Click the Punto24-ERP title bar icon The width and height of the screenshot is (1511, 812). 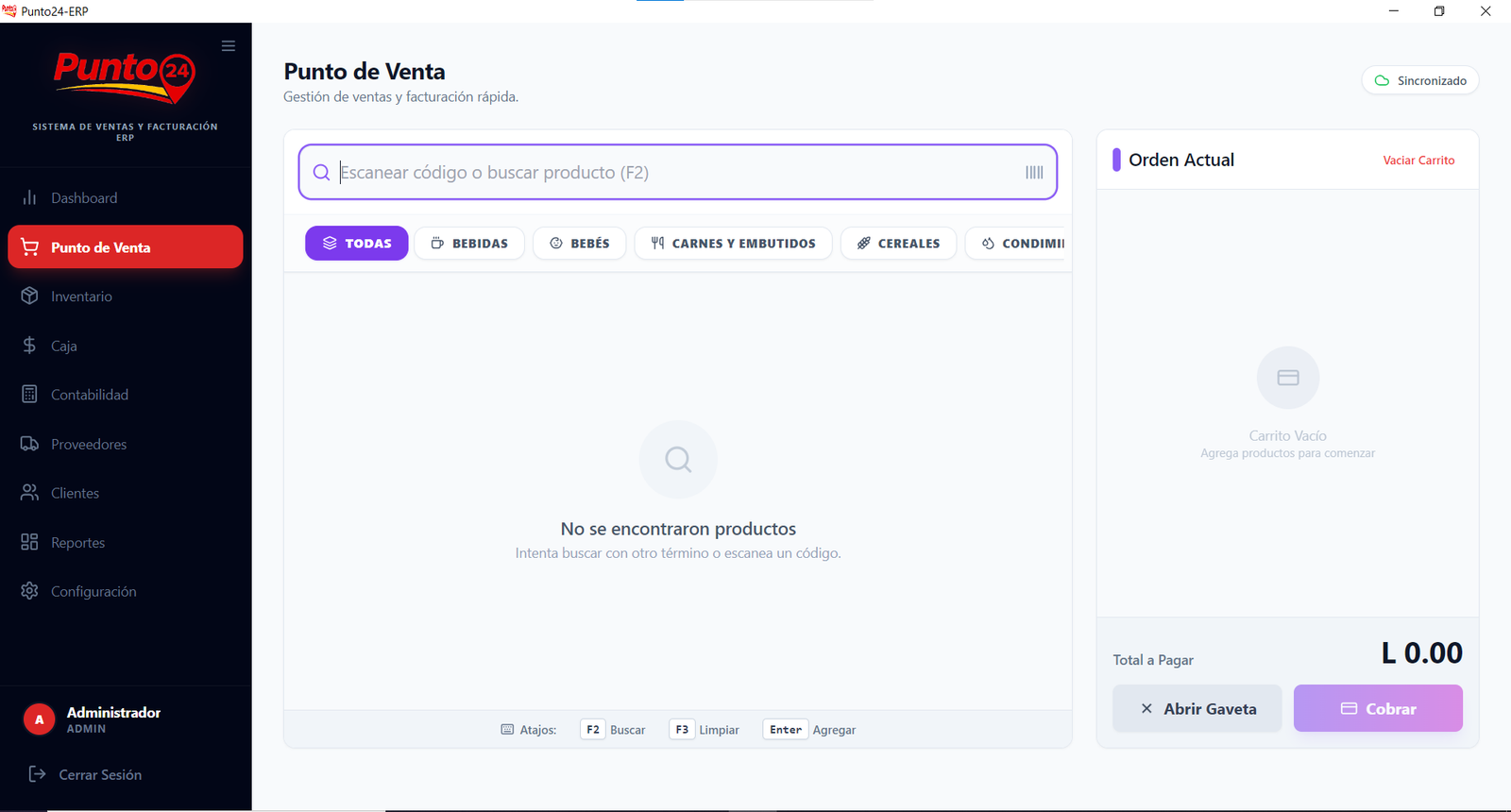[x=9, y=10]
